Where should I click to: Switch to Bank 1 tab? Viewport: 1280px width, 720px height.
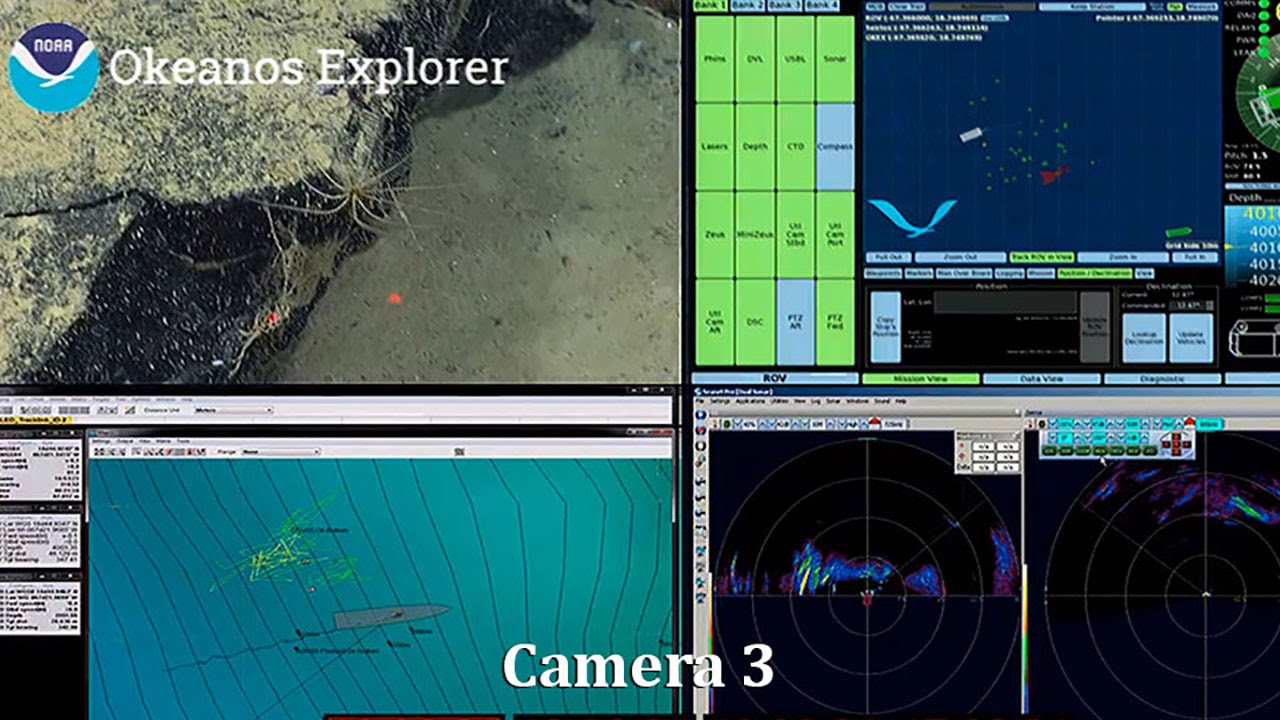pos(710,5)
